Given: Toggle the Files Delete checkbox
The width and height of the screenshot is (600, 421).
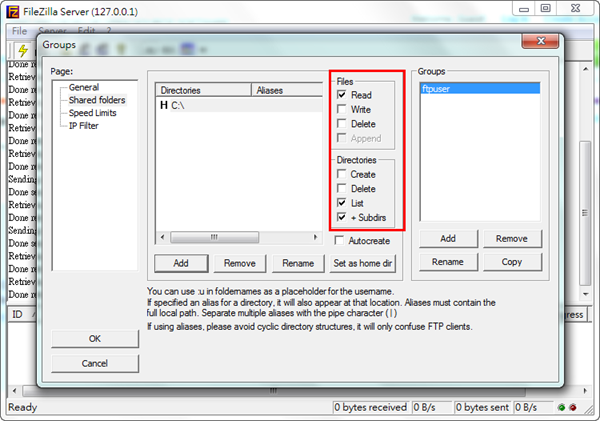Looking at the screenshot, I should tap(341, 124).
